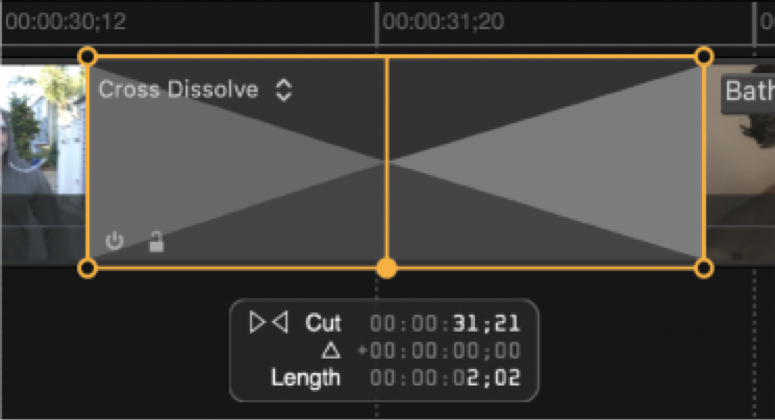Image resolution: width=775 pixels, height=420 pixels.
Task: Click the offset timecode +00:00:00;00
Action: (439, 351)
